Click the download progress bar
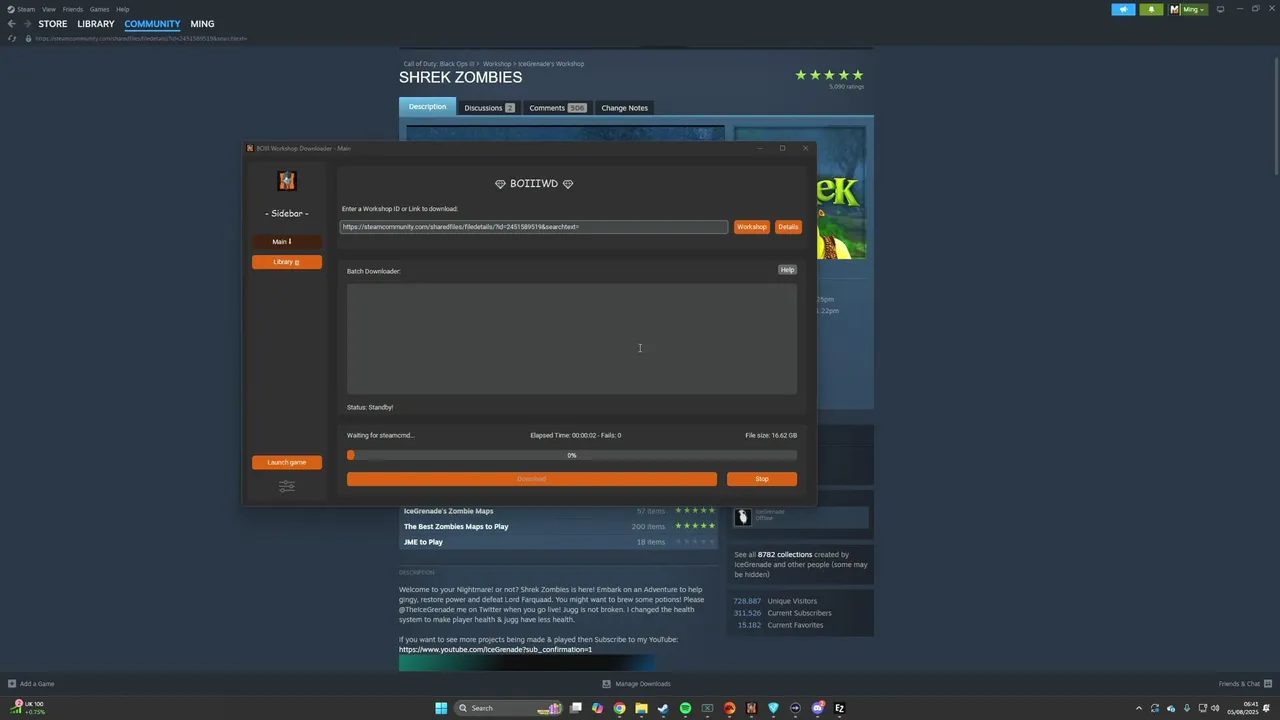Image resolution: width=1280 pixels, height=720 pixels. pos(572,455)
